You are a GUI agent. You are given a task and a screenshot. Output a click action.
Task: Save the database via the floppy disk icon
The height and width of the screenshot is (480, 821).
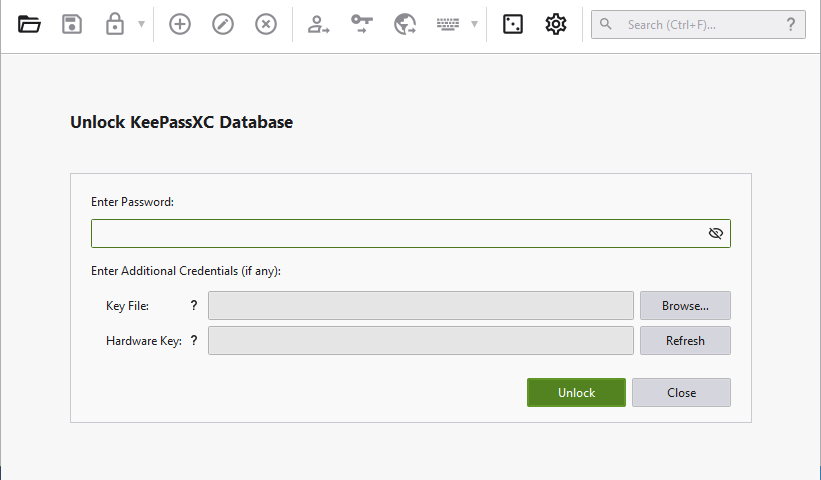[x=72, y=24]
